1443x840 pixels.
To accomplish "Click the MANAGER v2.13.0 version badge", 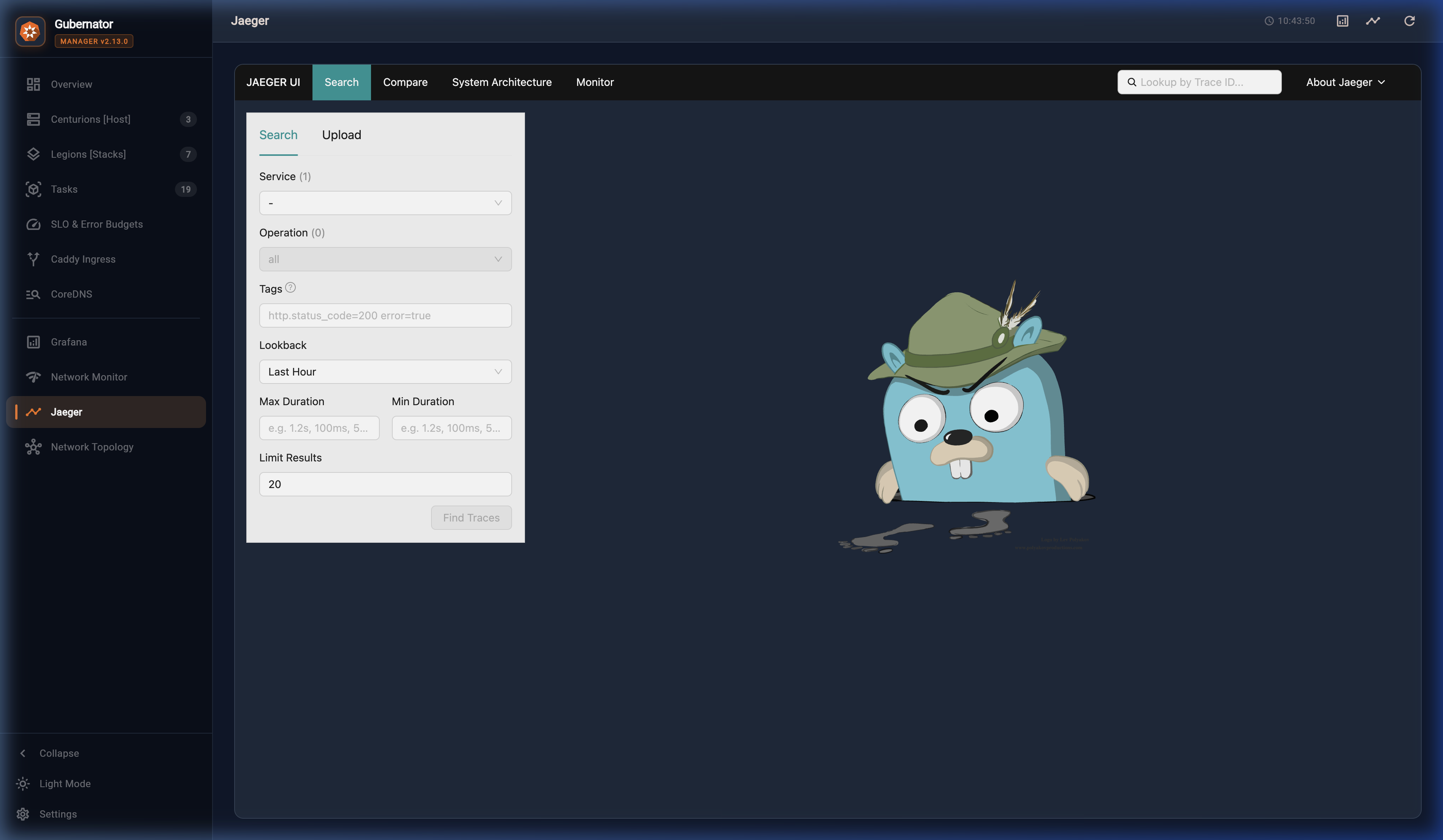I will (x=94, y=41).
